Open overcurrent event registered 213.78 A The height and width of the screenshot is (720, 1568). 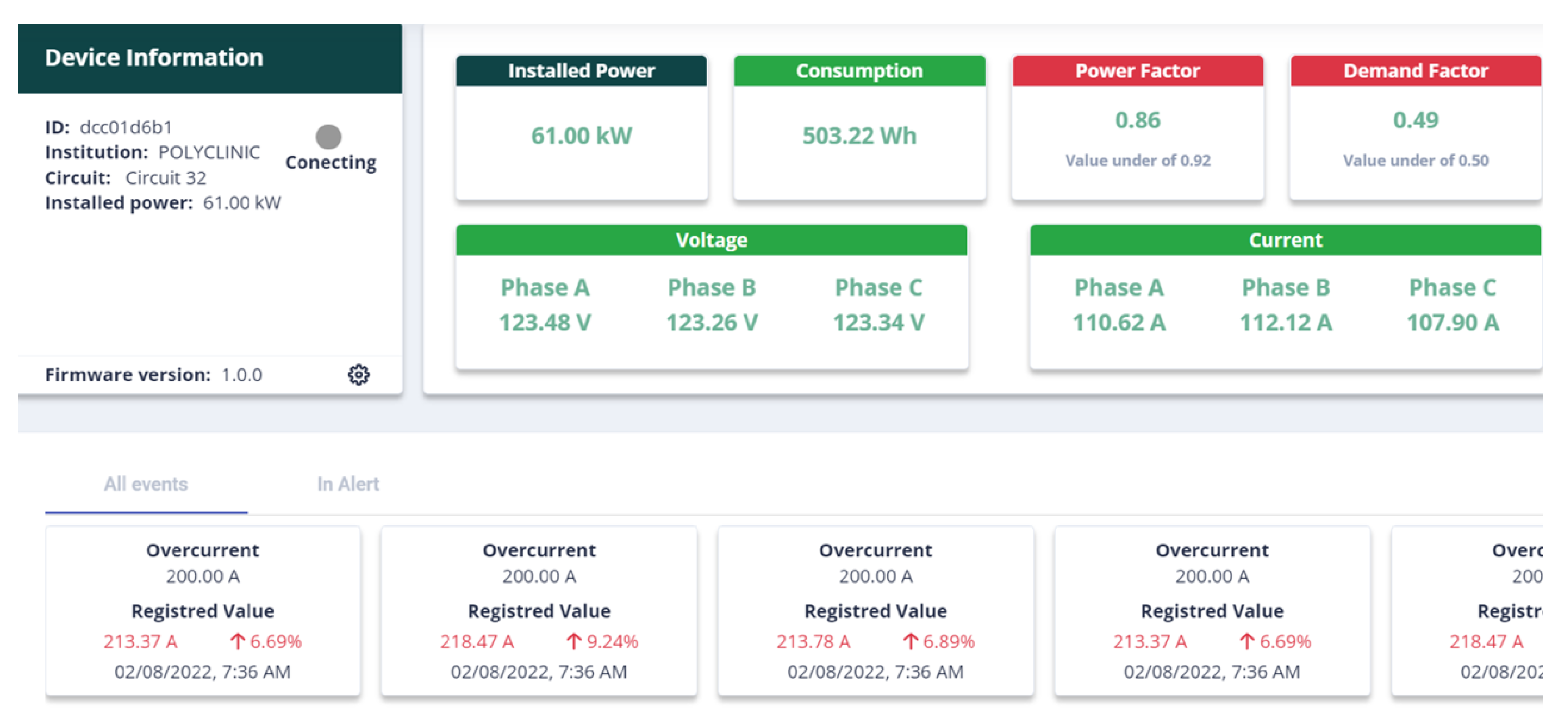(x=875, y=610)
